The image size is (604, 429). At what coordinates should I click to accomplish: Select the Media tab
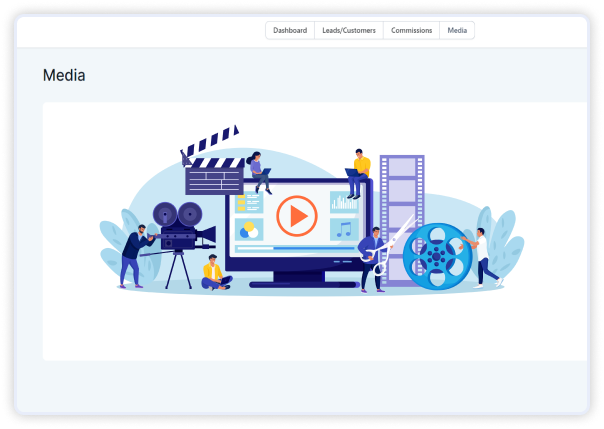(457, 31)
